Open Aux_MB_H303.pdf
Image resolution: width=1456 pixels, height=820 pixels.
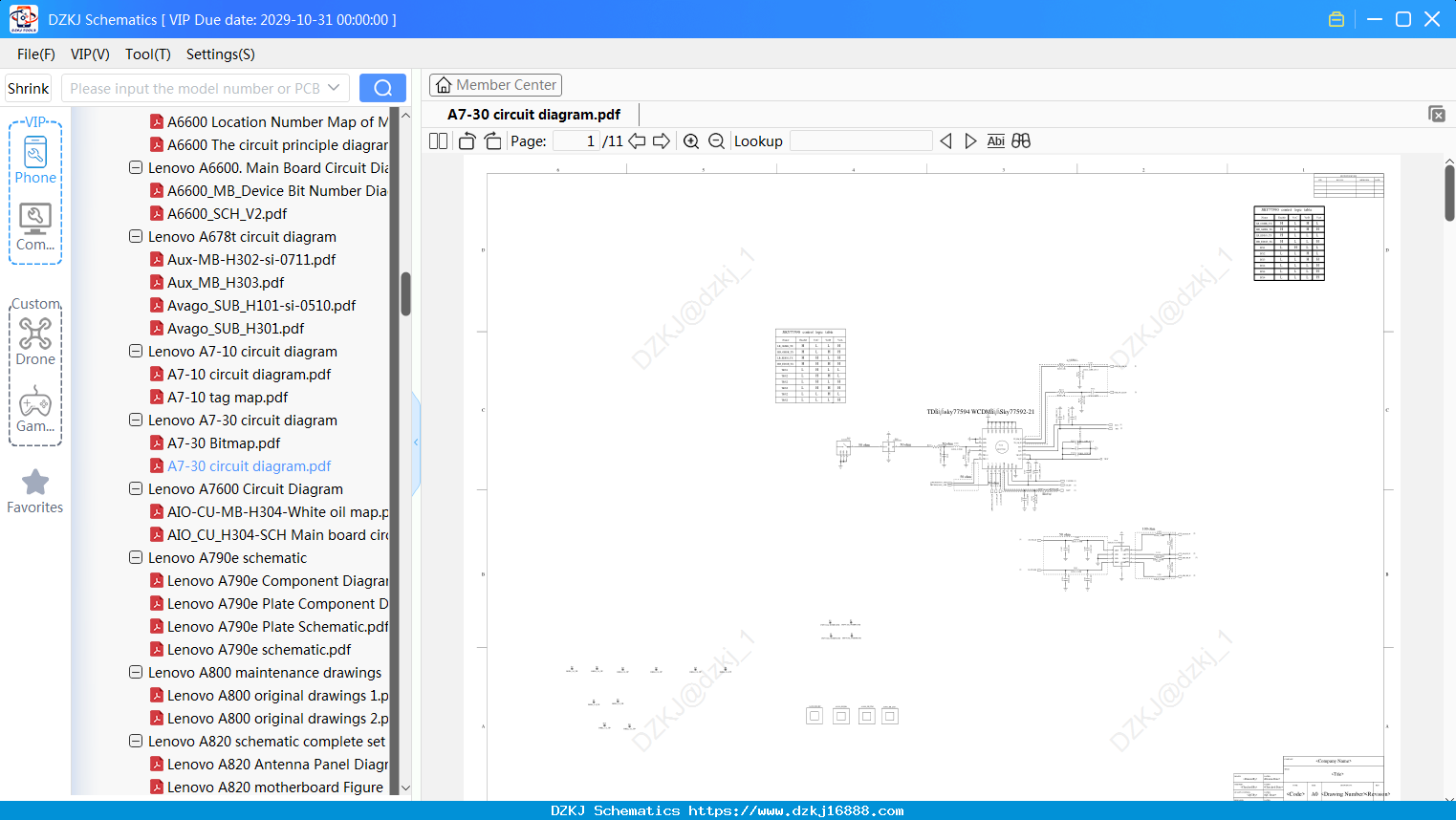coord(226,282)
